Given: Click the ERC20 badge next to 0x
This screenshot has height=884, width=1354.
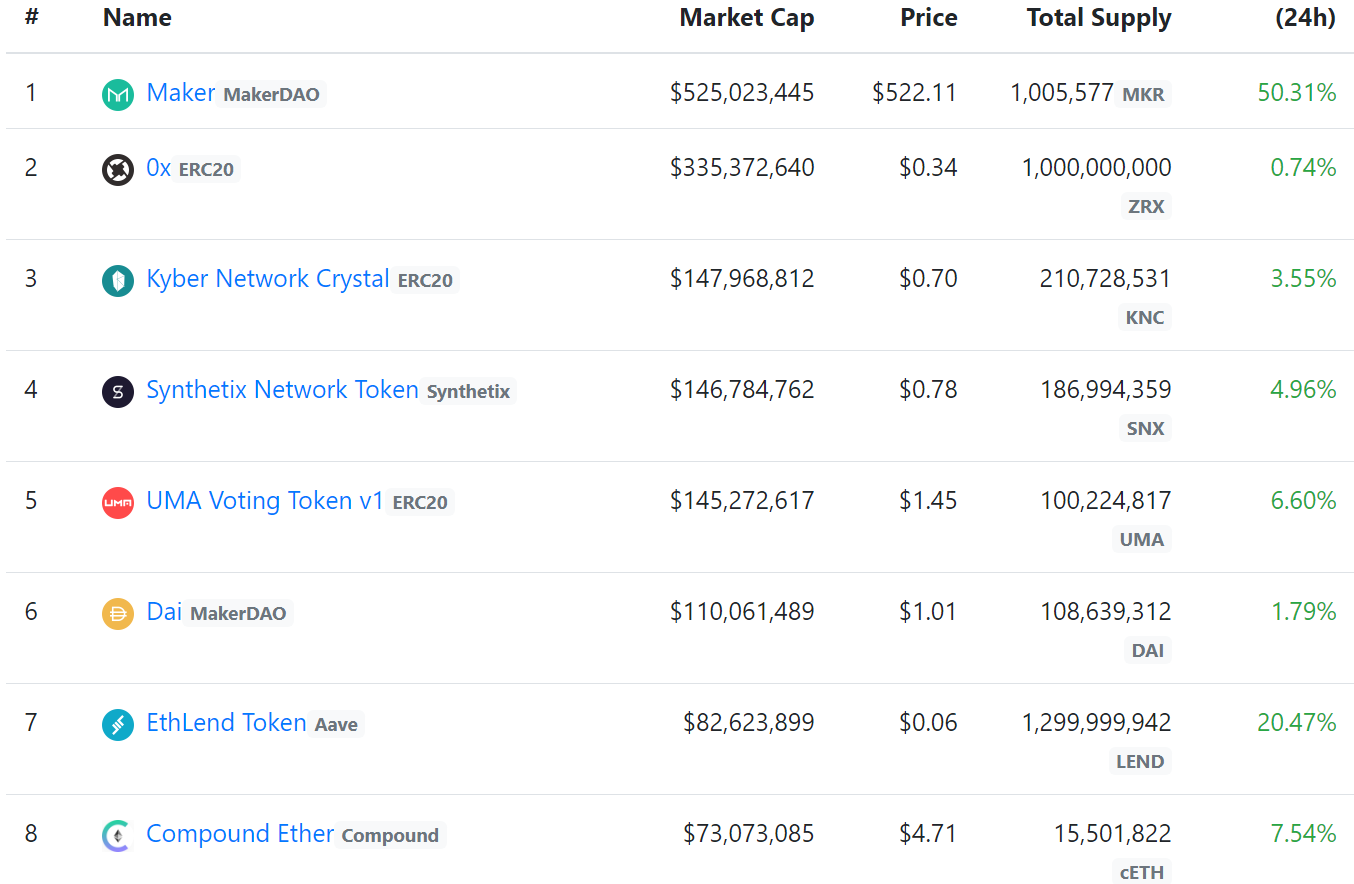Looking at the screenshot, I should click(205, 169).
